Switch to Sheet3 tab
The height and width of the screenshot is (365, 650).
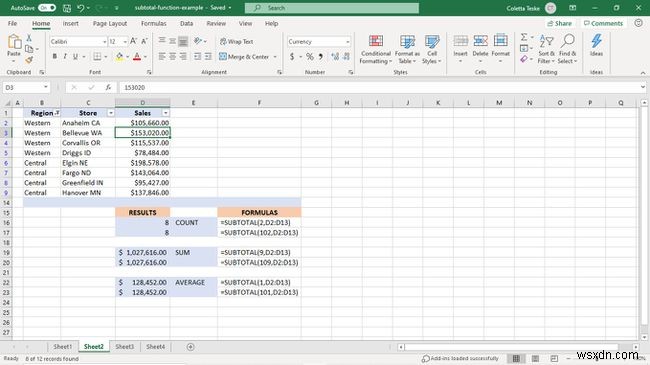[124, 347]
